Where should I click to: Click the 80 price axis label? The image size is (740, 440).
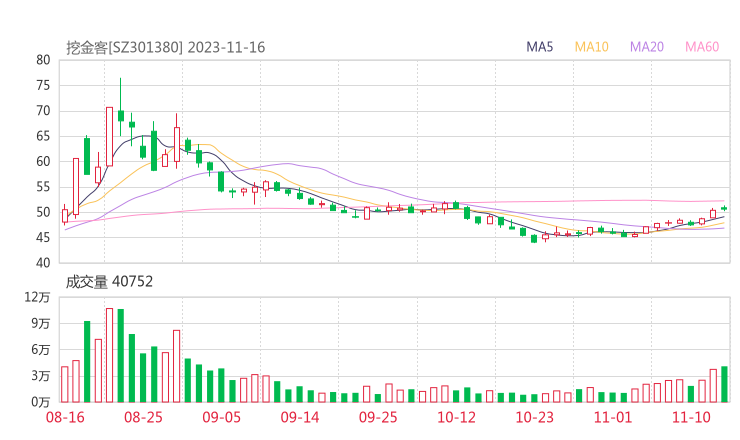(43, 60)
